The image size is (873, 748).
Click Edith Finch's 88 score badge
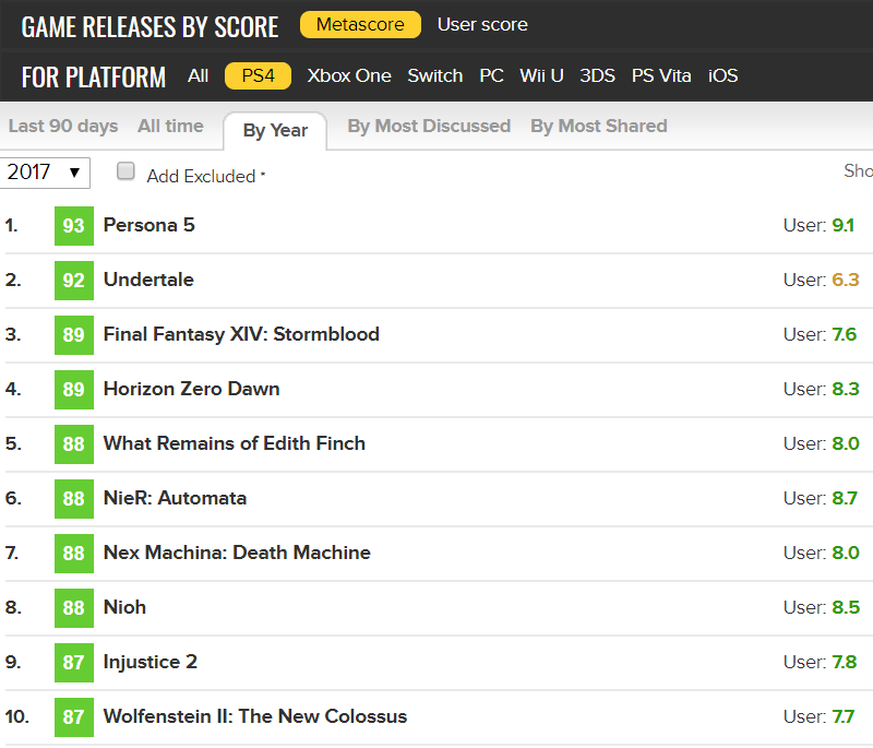[x=74, y=444]
